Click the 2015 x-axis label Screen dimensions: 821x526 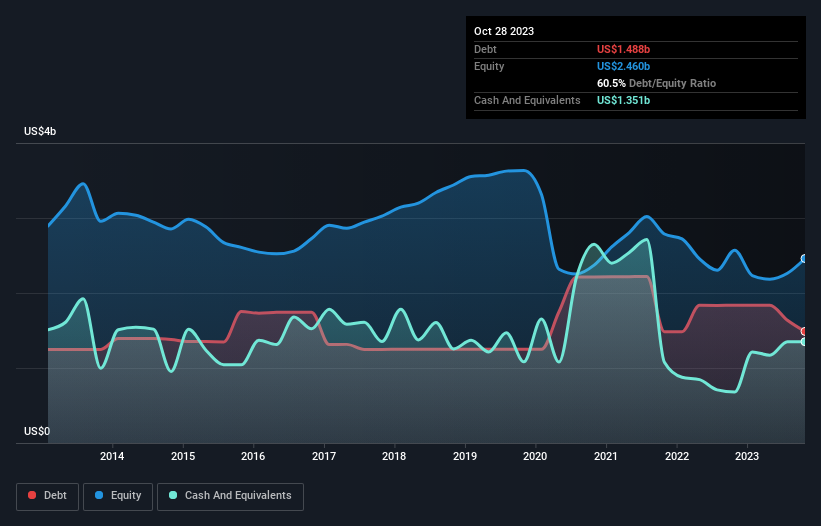coord(183,456)
